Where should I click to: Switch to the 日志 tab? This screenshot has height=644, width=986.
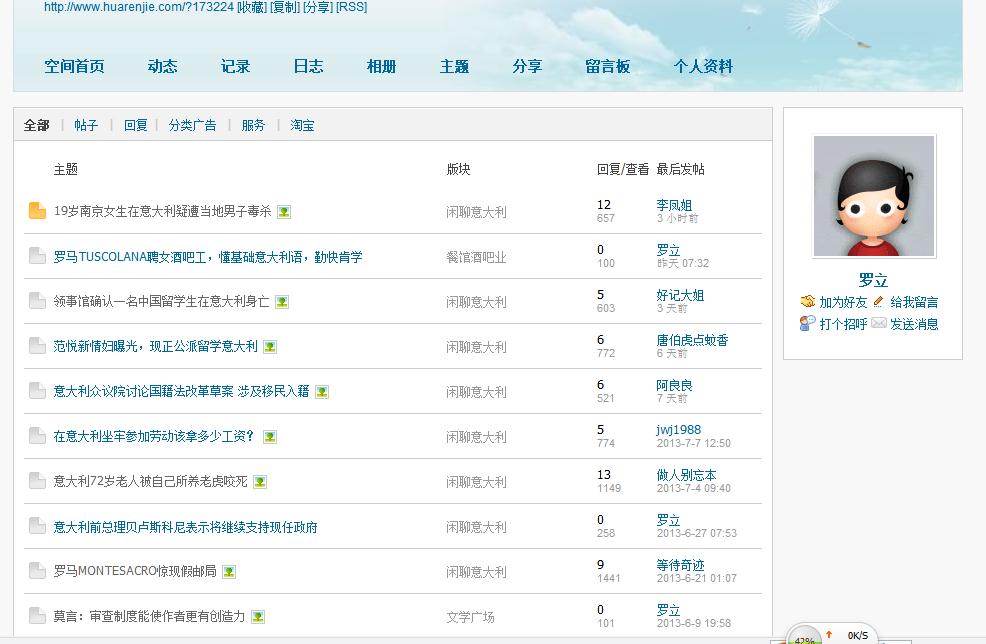point(307,67)
